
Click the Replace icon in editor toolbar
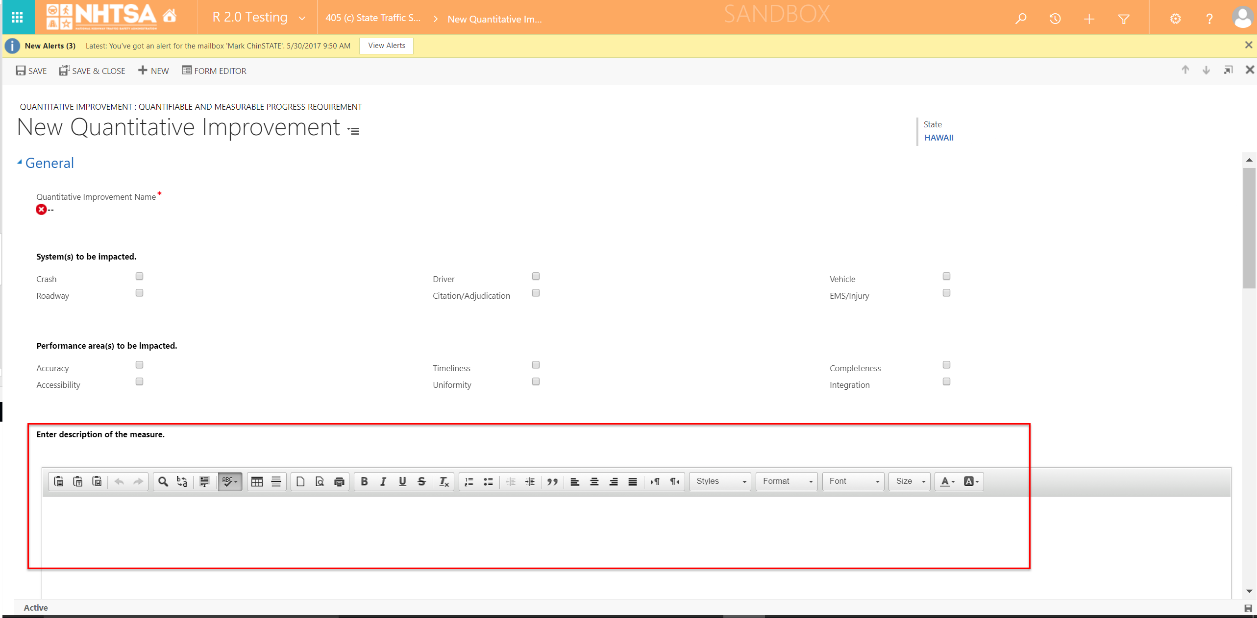[182, 481]
